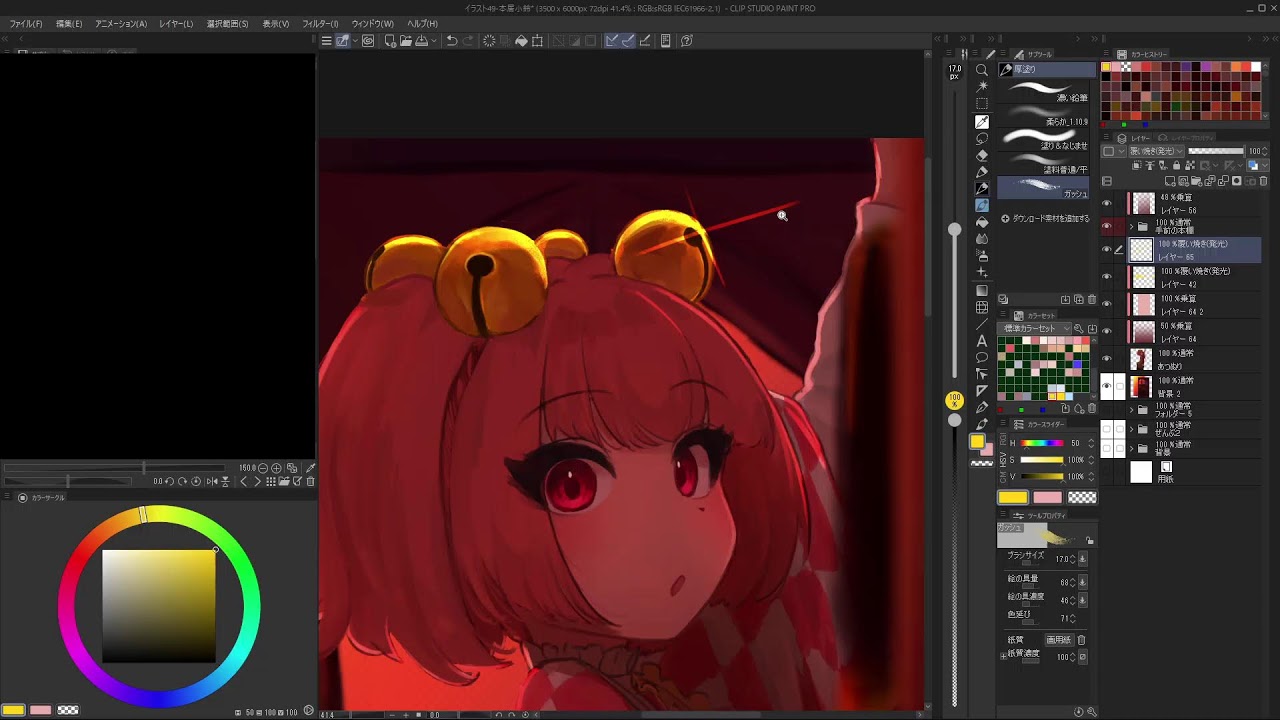This screenshot has width=1280, height=720.
Task: Open the レイヤー(L) menu
Action: [176, 24]
